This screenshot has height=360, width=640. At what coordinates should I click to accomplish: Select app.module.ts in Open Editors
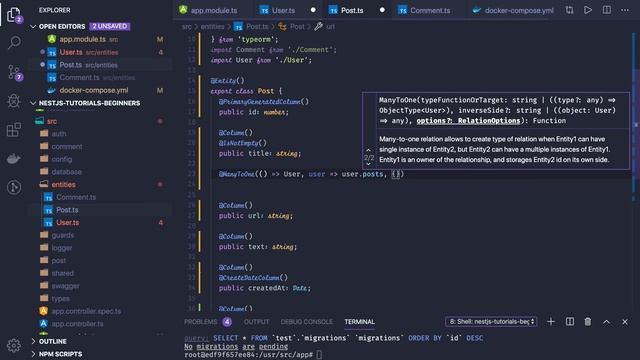[x=100, y=39]
